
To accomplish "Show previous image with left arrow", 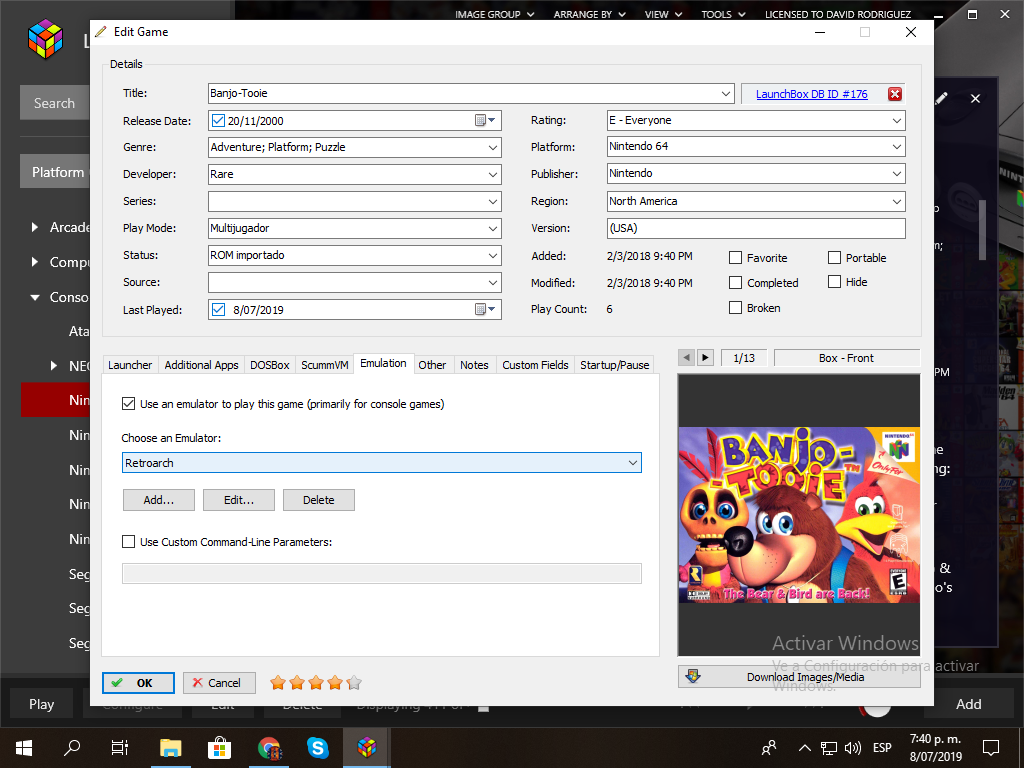I will click(x=686, y=357).
